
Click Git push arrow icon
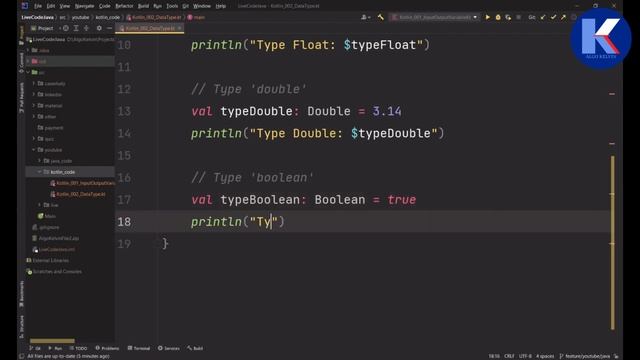point(563,17)
